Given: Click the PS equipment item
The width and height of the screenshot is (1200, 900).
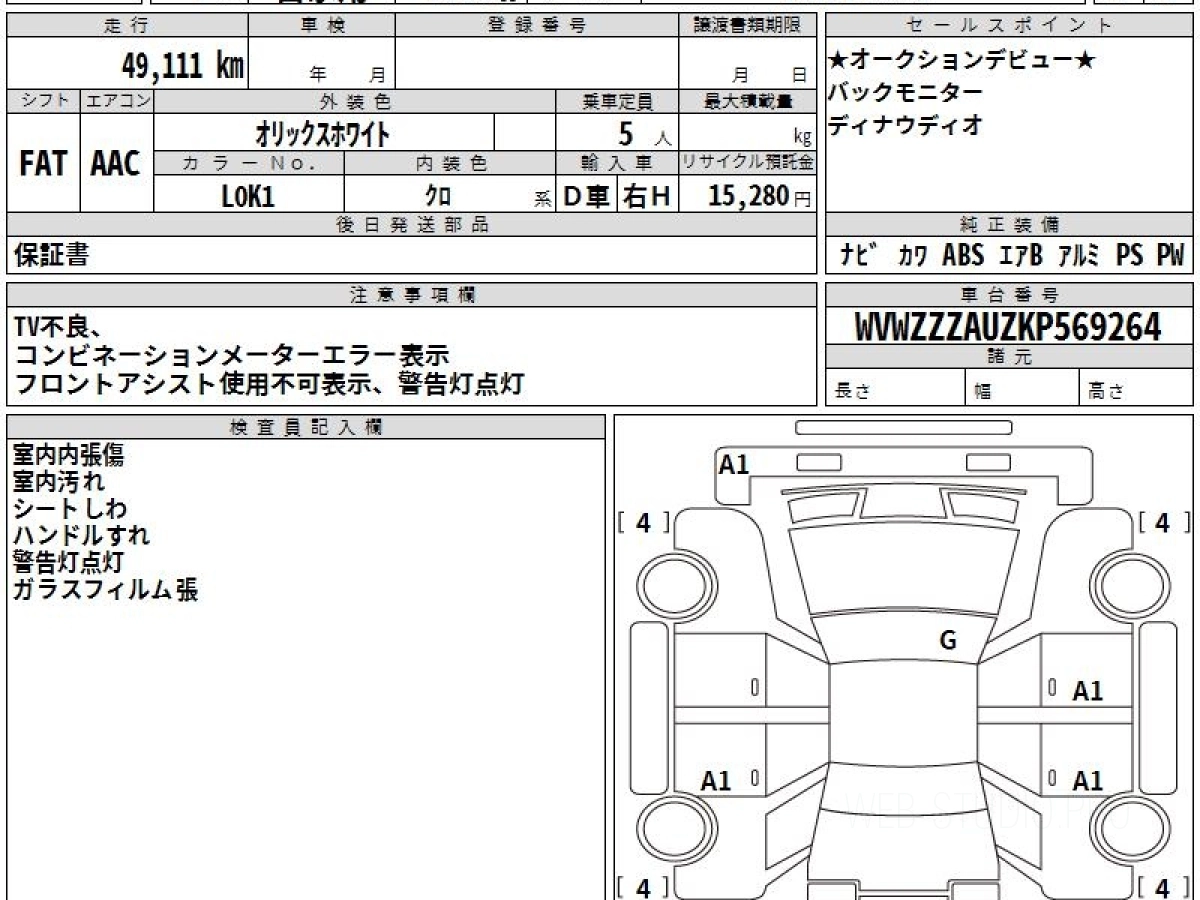Looking at the screenshot, I should pos(1130,256).
